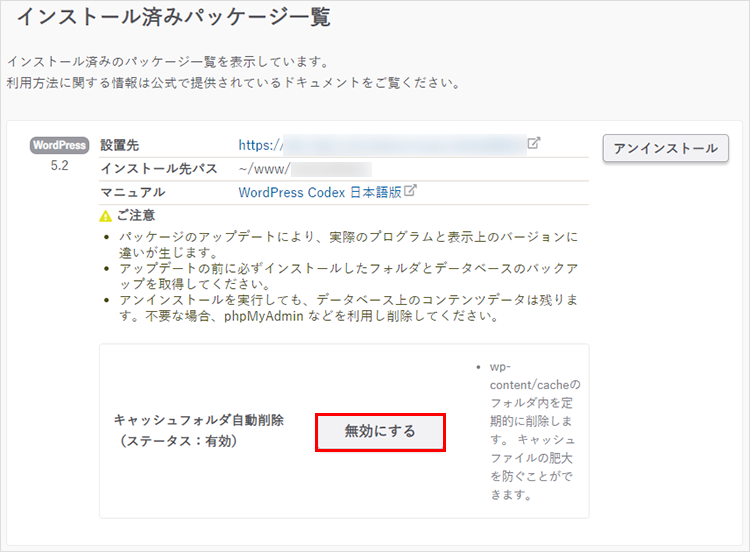
Task: Click the ご注意 notice heading
Action: tap(135, 216)
